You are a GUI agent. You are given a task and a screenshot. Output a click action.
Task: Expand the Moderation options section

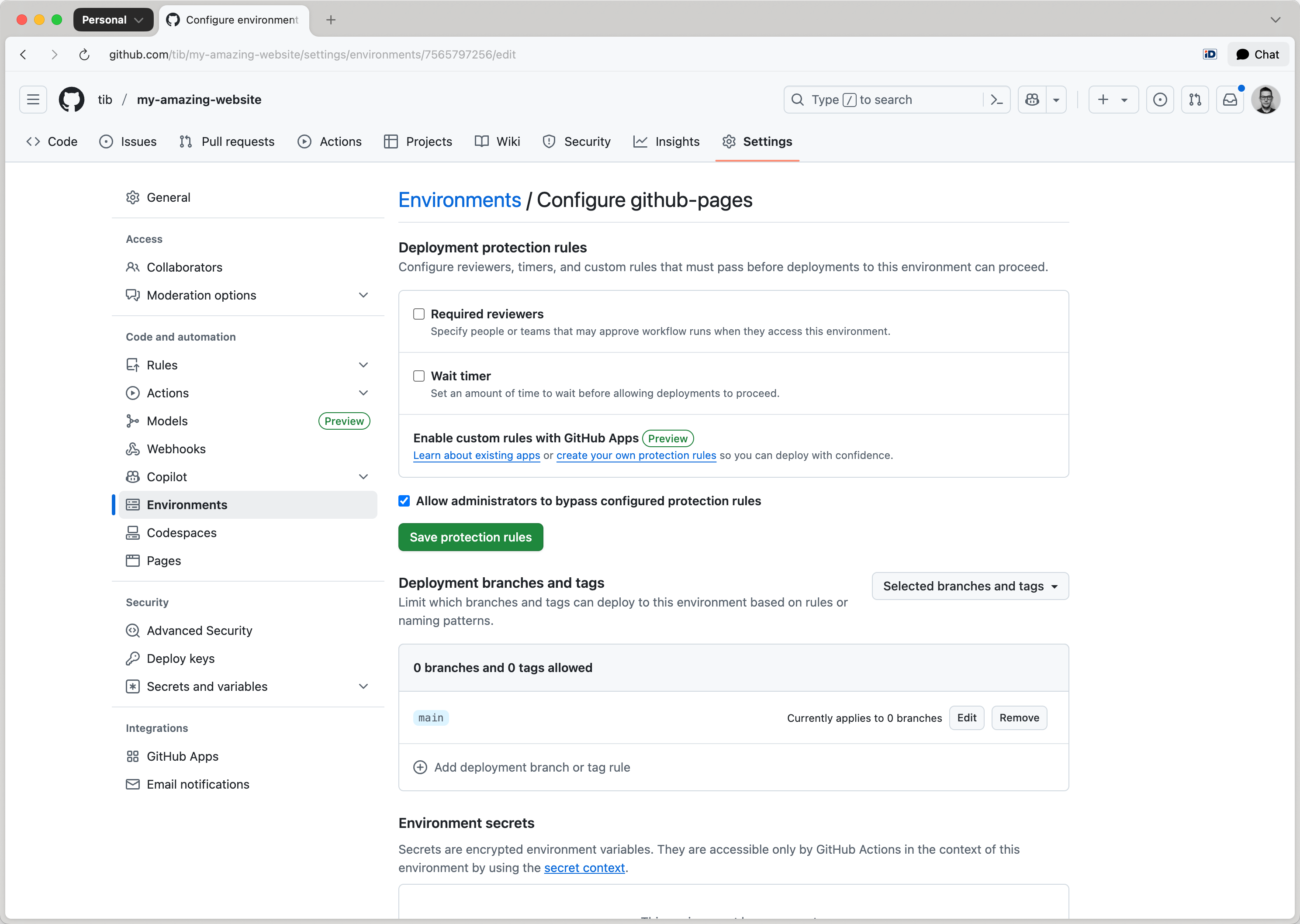(363, 295)
